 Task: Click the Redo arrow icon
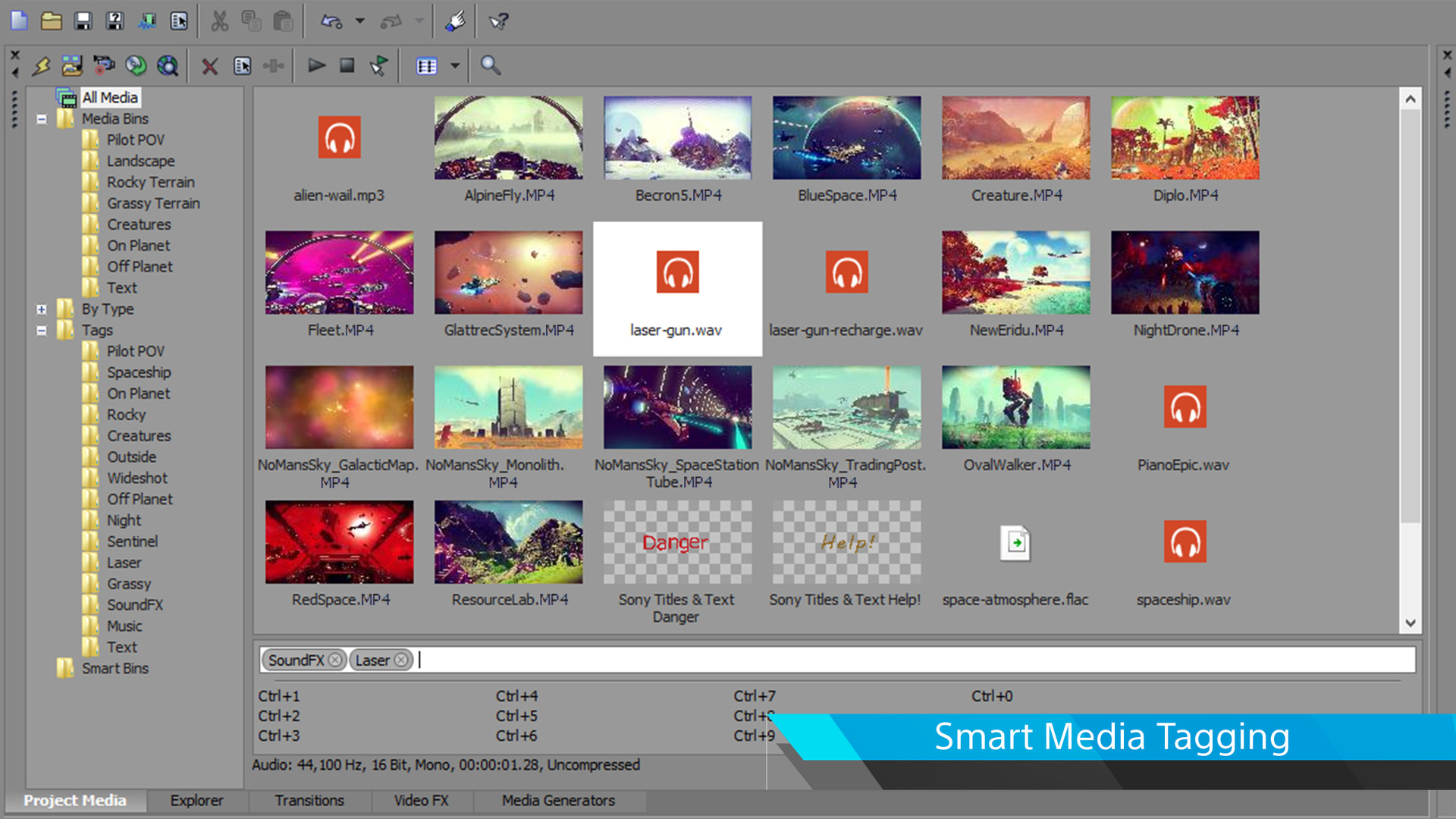391,21
